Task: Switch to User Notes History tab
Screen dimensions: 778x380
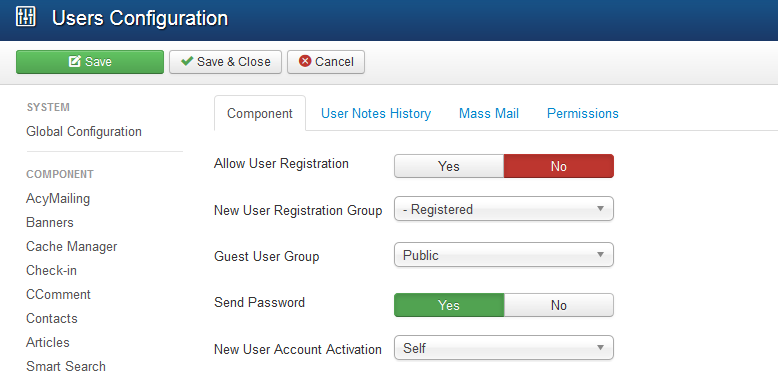Action: (x=376, y=114)
